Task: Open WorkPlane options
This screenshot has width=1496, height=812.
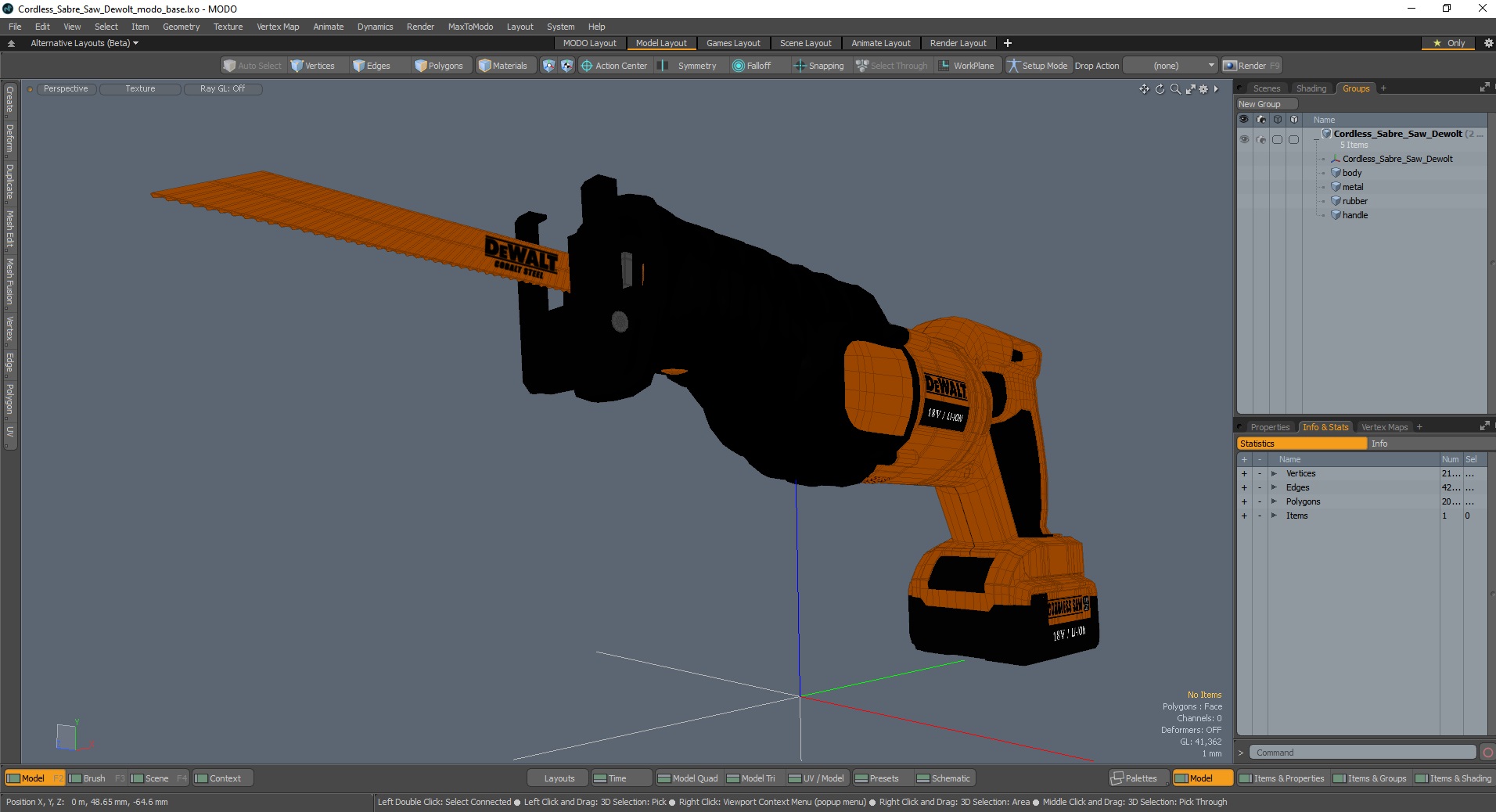Action: [x=966, y=66]
